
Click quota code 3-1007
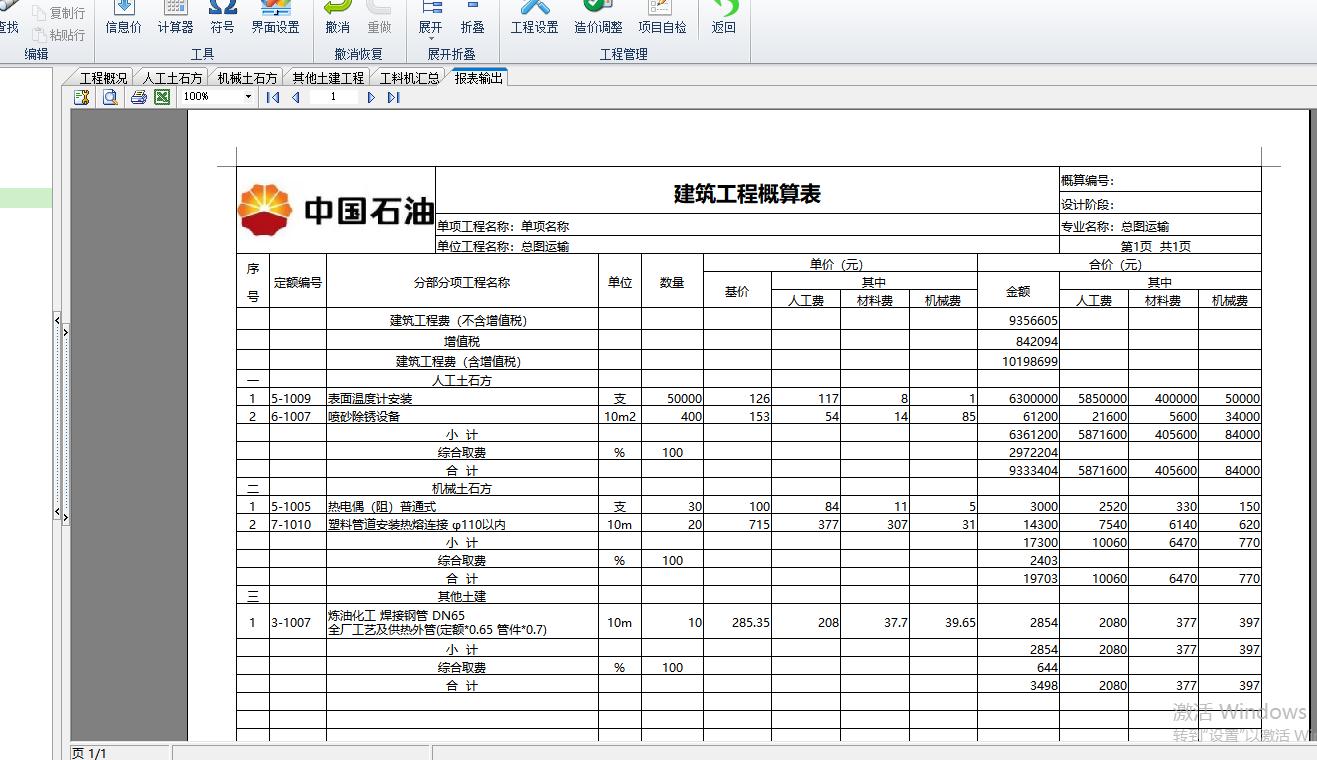[x=291, y=622]
